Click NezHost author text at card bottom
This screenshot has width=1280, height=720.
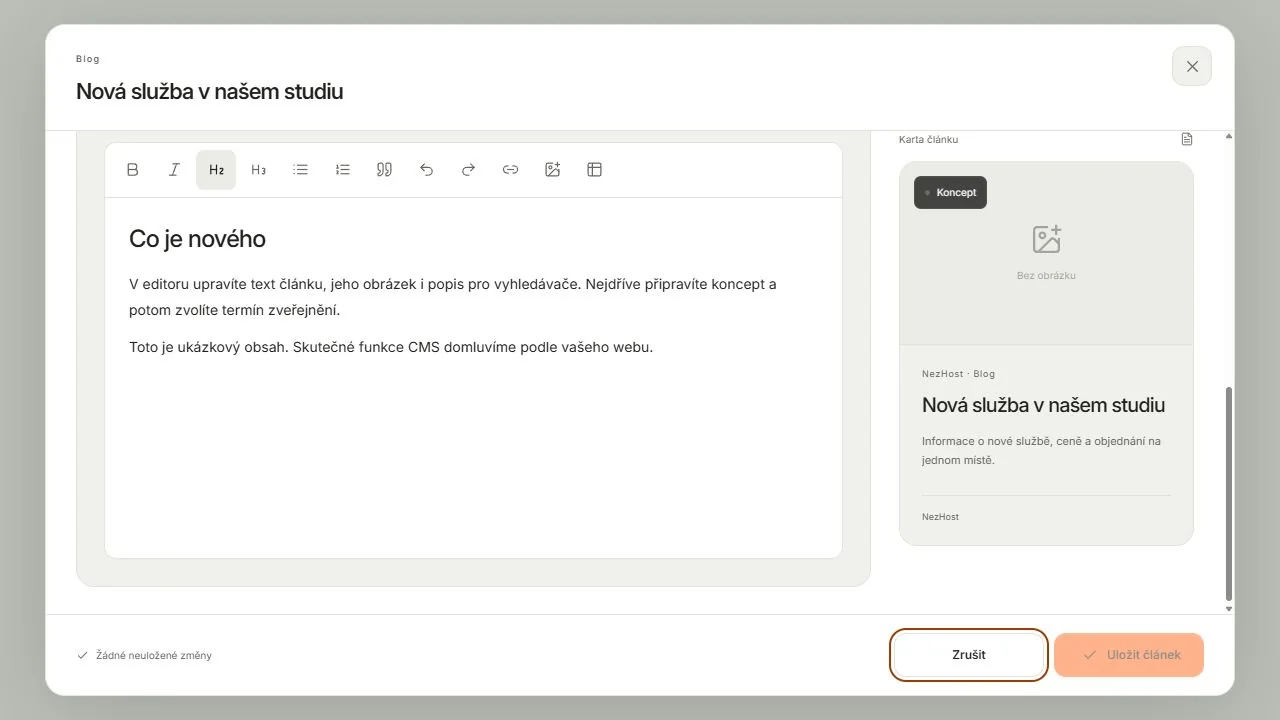point(940,517)
